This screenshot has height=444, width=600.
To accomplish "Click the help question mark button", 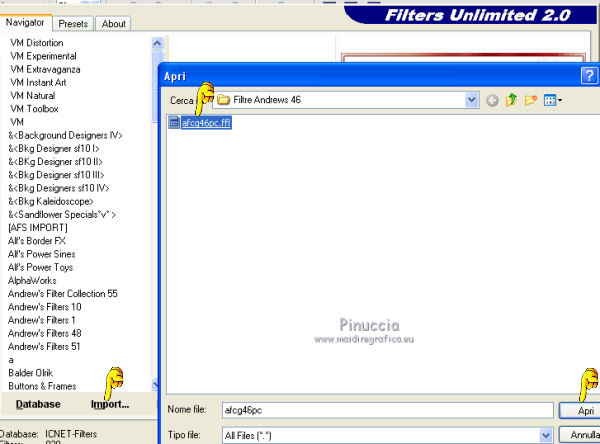I will click(x=589, y=75).
